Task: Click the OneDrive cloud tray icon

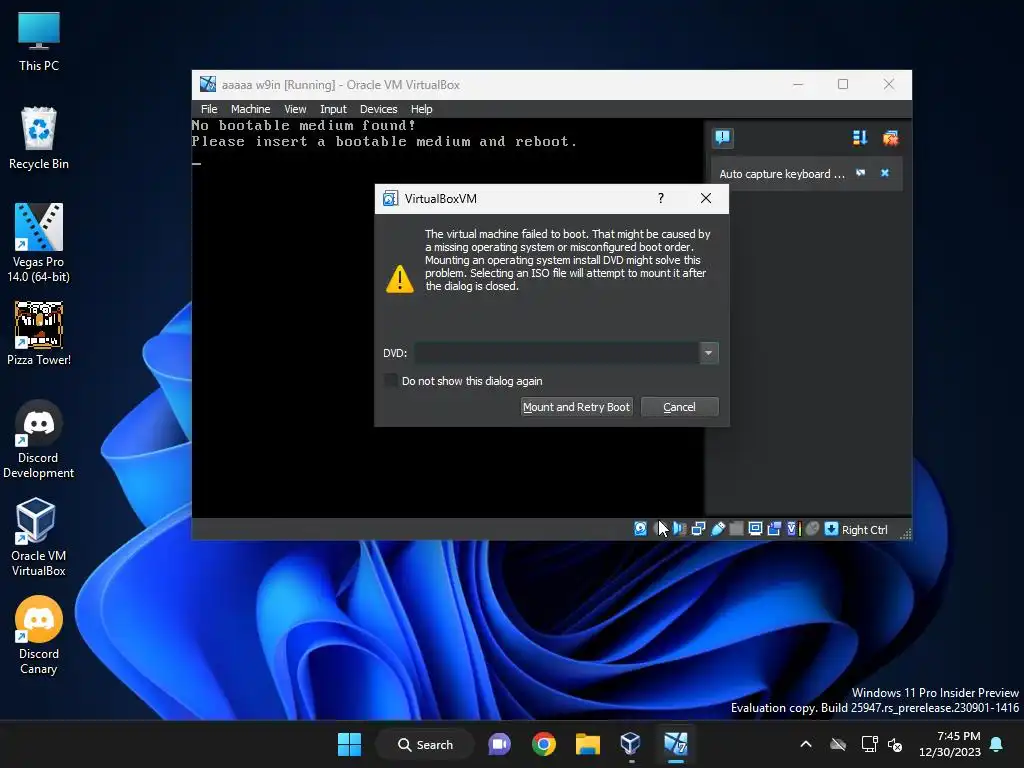Action: point(838,744)
